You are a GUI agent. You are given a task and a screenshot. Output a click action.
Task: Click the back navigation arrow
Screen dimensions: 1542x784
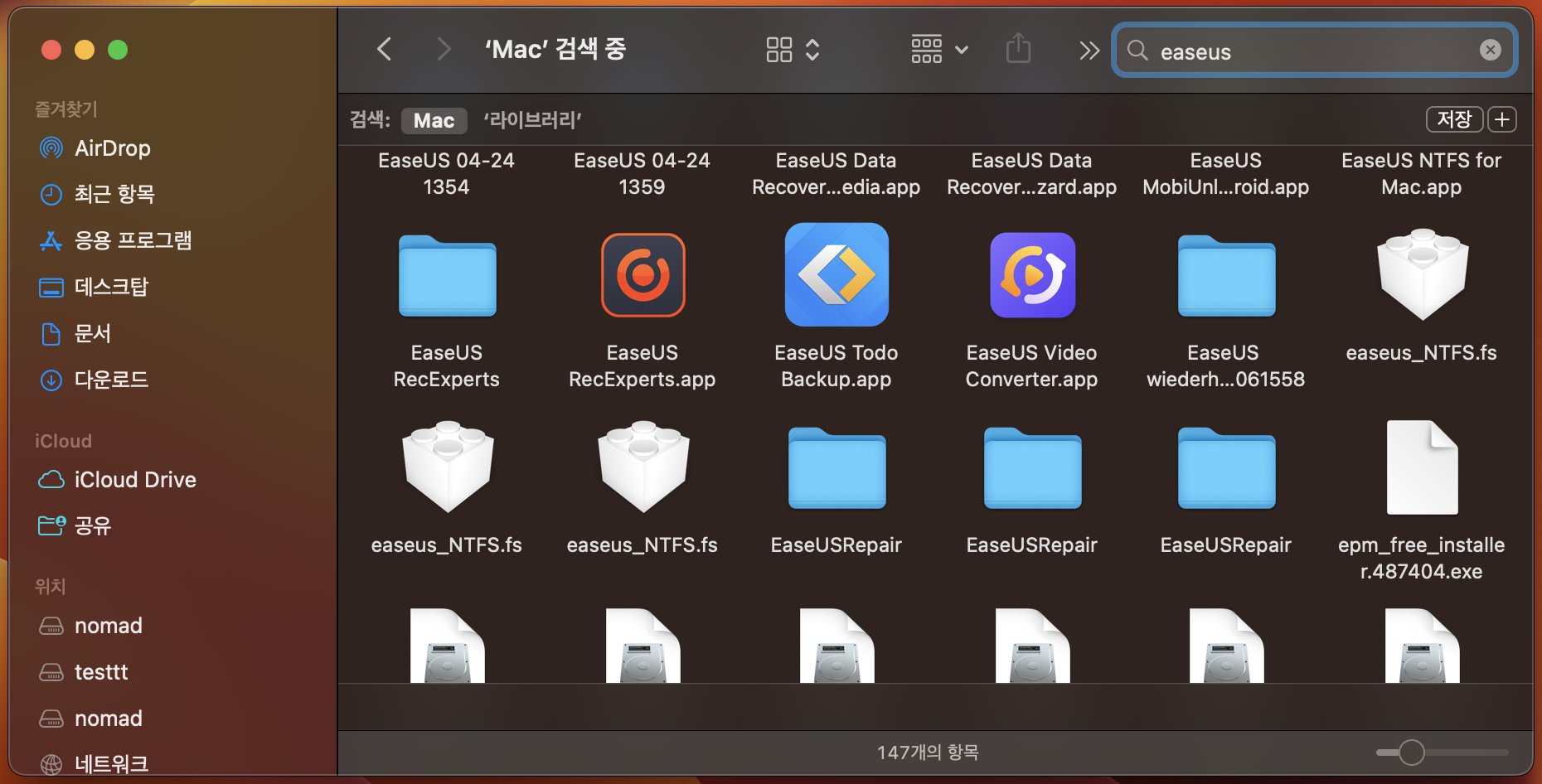coord(384,50)
